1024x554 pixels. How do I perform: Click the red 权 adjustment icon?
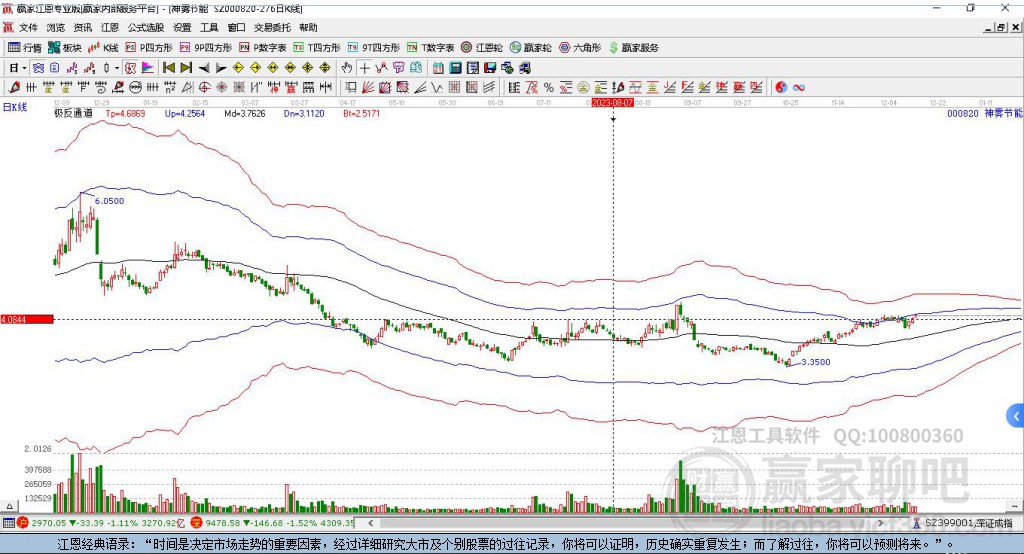coord(130,68)
